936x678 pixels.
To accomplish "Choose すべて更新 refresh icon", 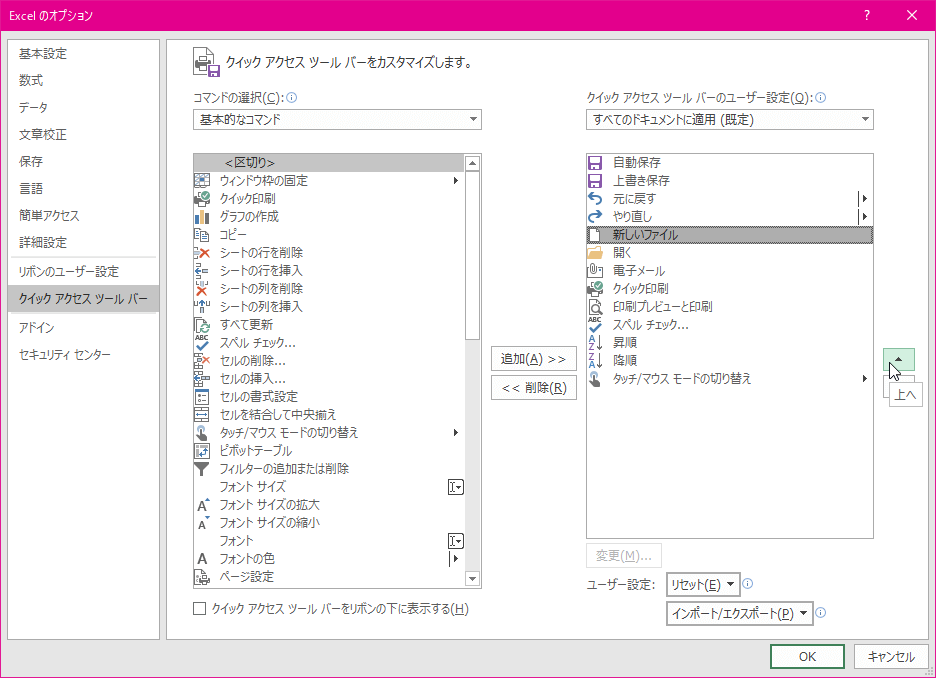I will coord(202,325).
